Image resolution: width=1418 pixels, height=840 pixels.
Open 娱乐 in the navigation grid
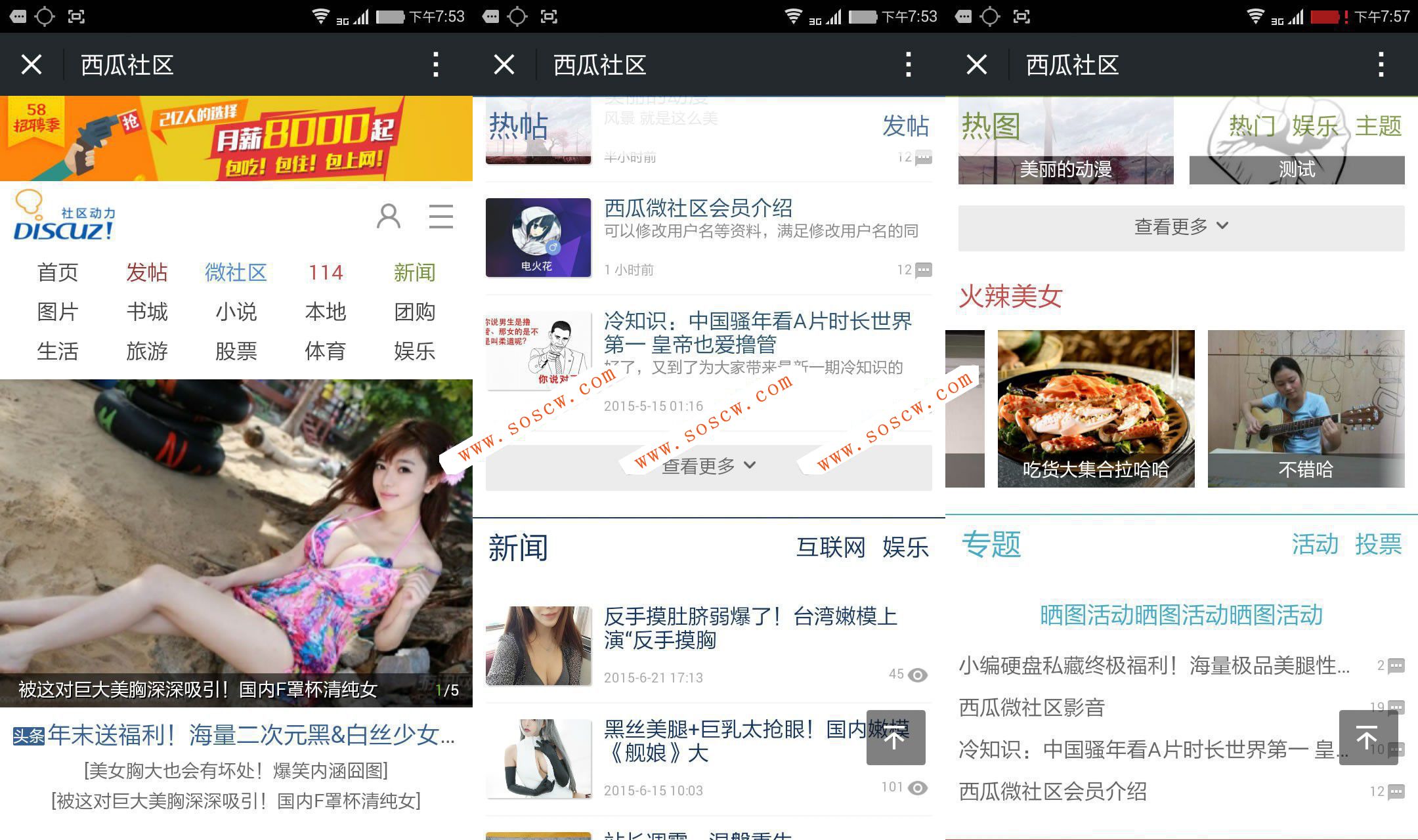[415, 351]
